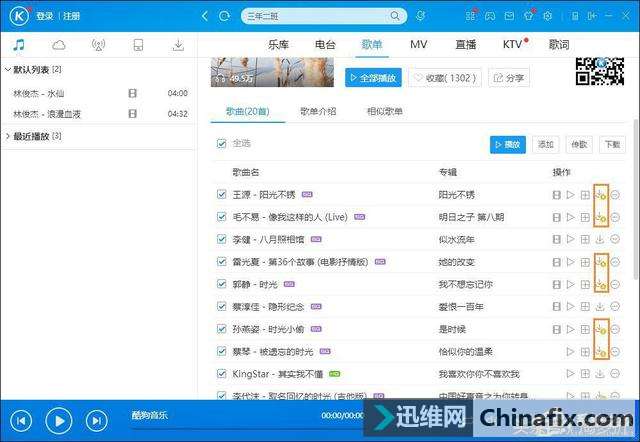This screenshot has height=442, width=640.
Task: Click the song list vertical scrollbar
Action: point(636,200)
